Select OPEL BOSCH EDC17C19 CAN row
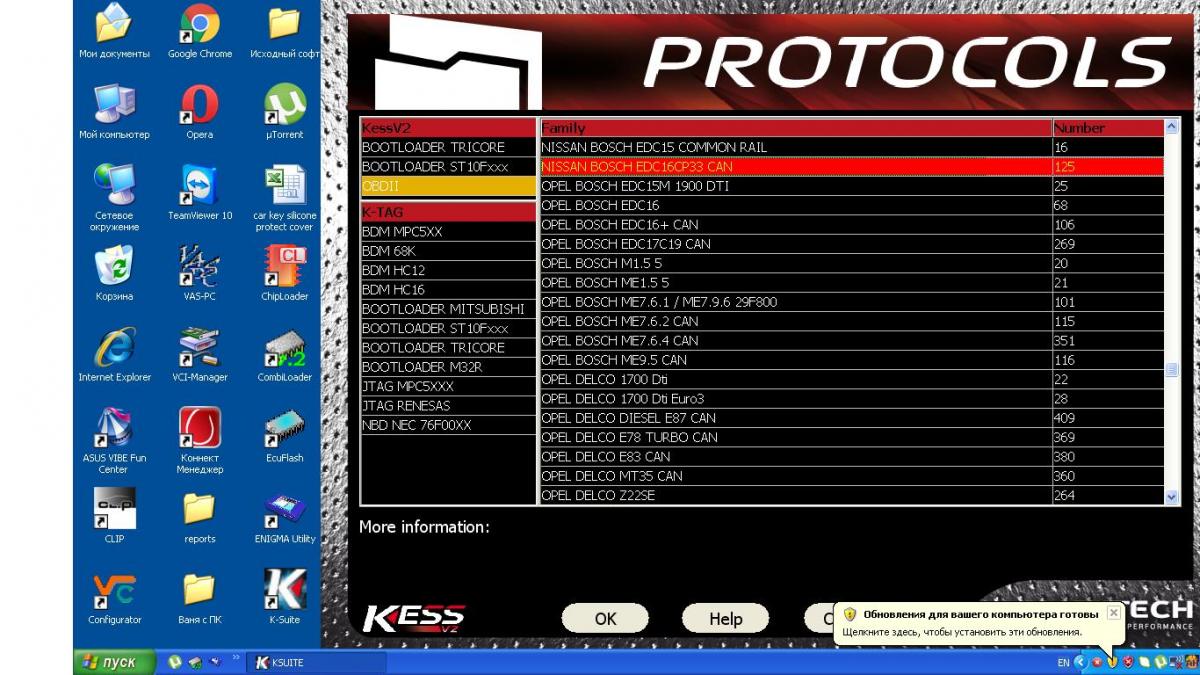The height and width of the screenshot is (675, 1200). (852, 244)
